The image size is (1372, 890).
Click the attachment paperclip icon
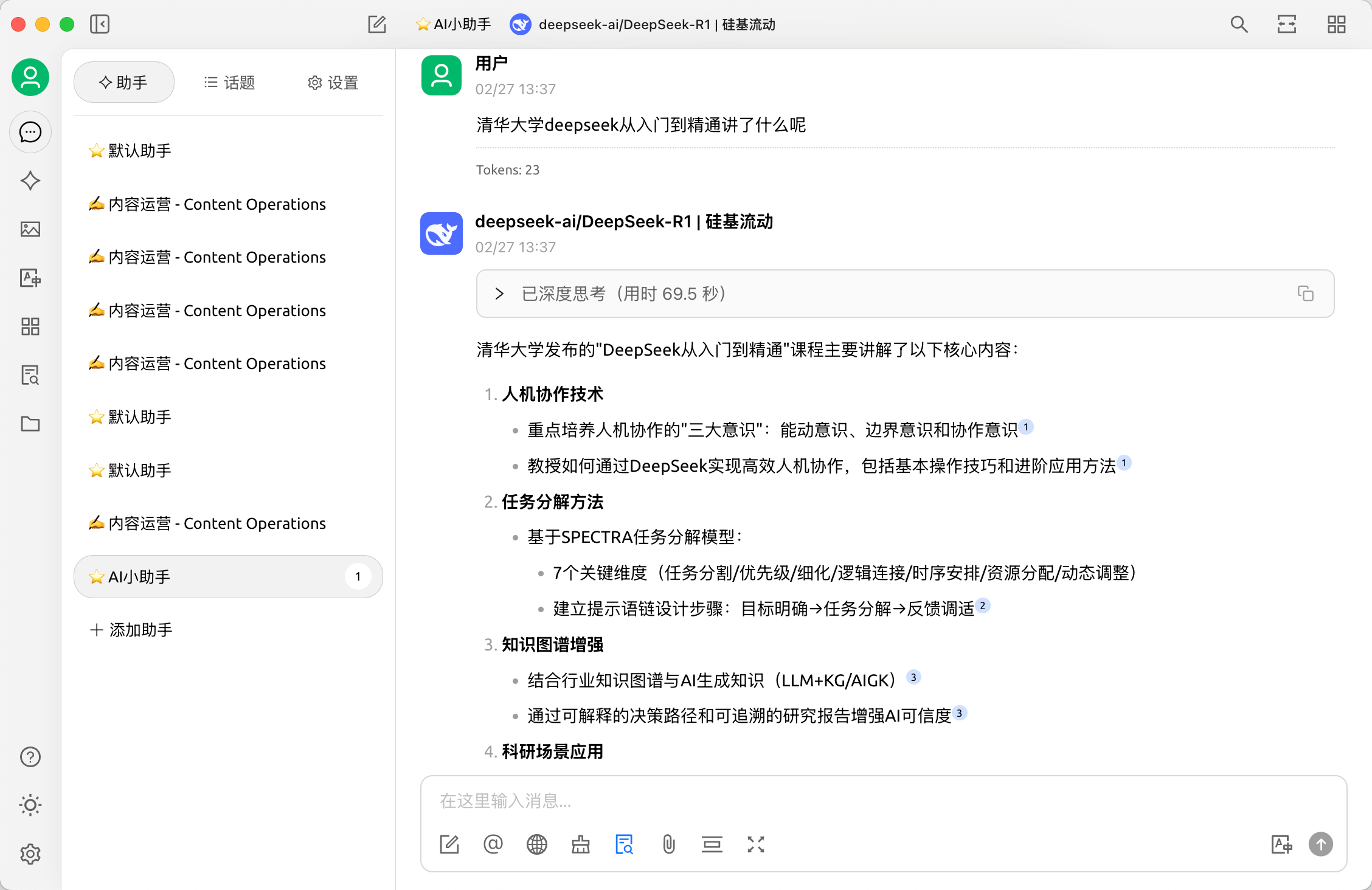(668, 844)
